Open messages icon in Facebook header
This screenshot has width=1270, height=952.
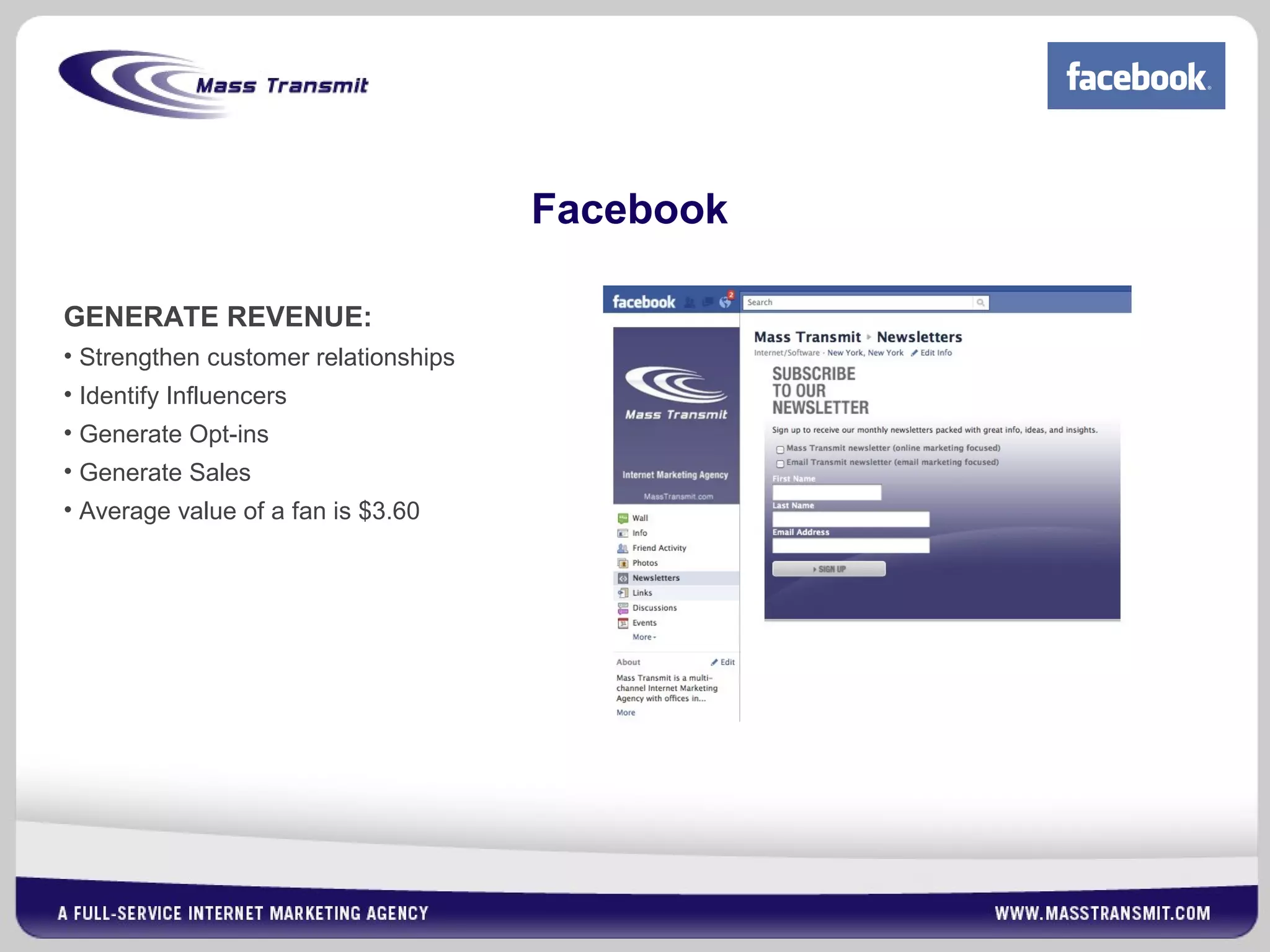point(708,302)
